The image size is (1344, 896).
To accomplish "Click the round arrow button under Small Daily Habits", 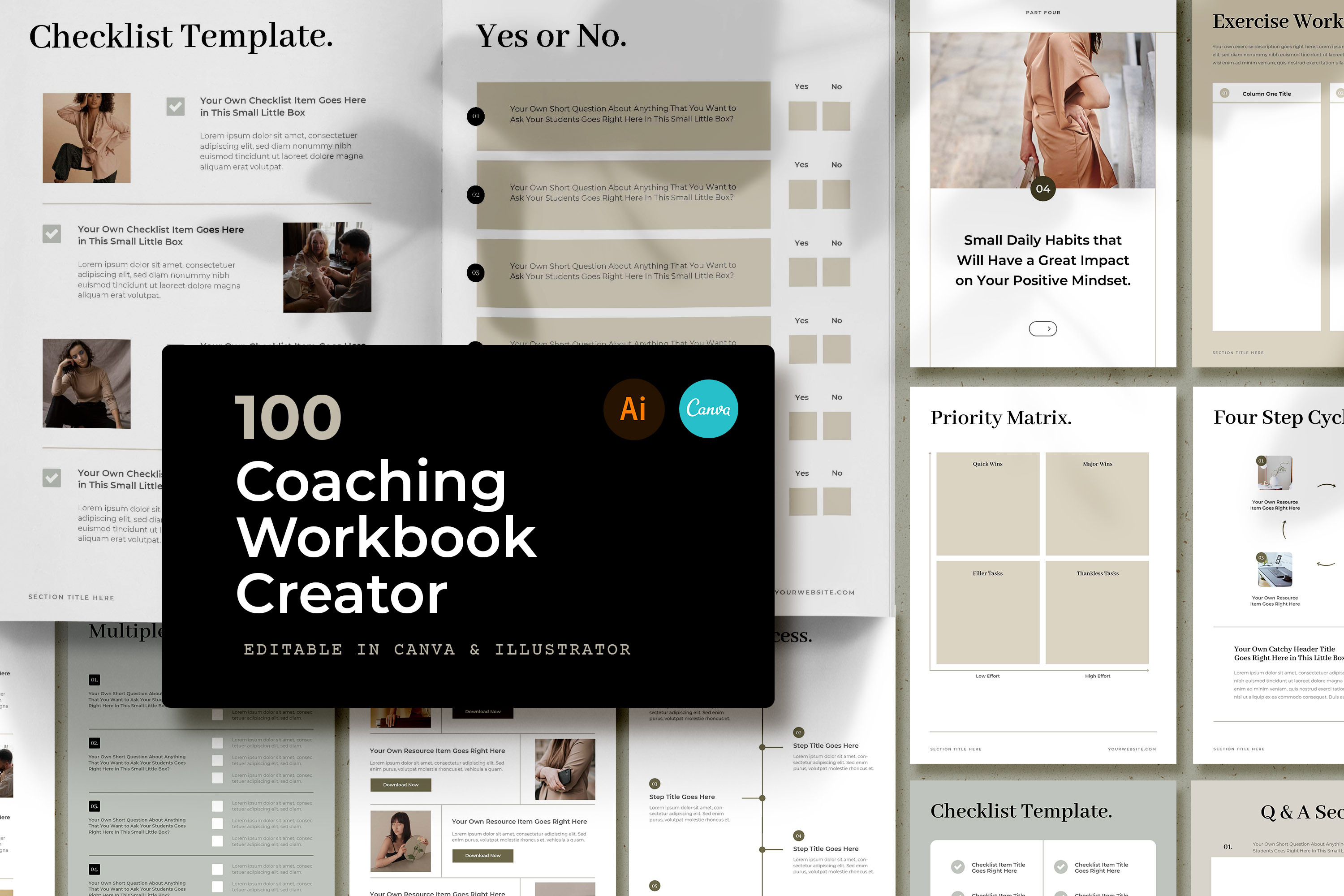I will tap(1043, 328).
